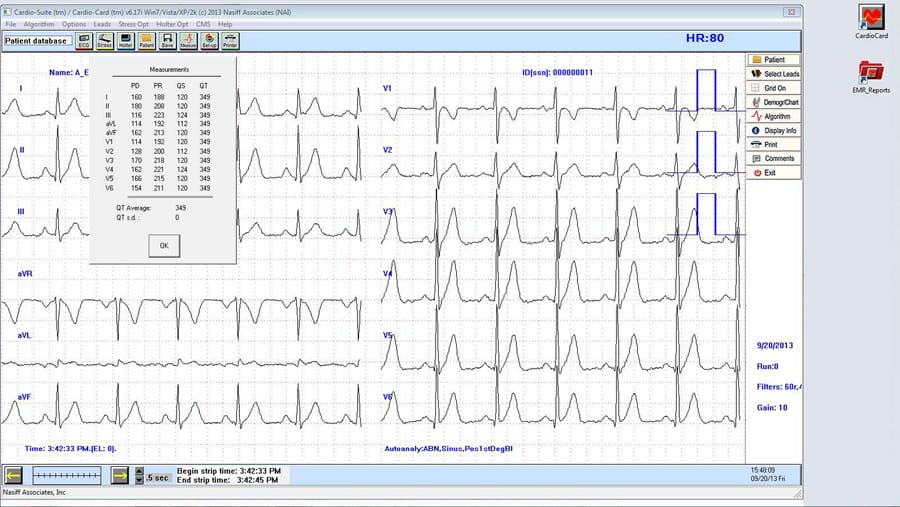
Task: Open the Measure tool icon
Action: [x=188, y=41]
